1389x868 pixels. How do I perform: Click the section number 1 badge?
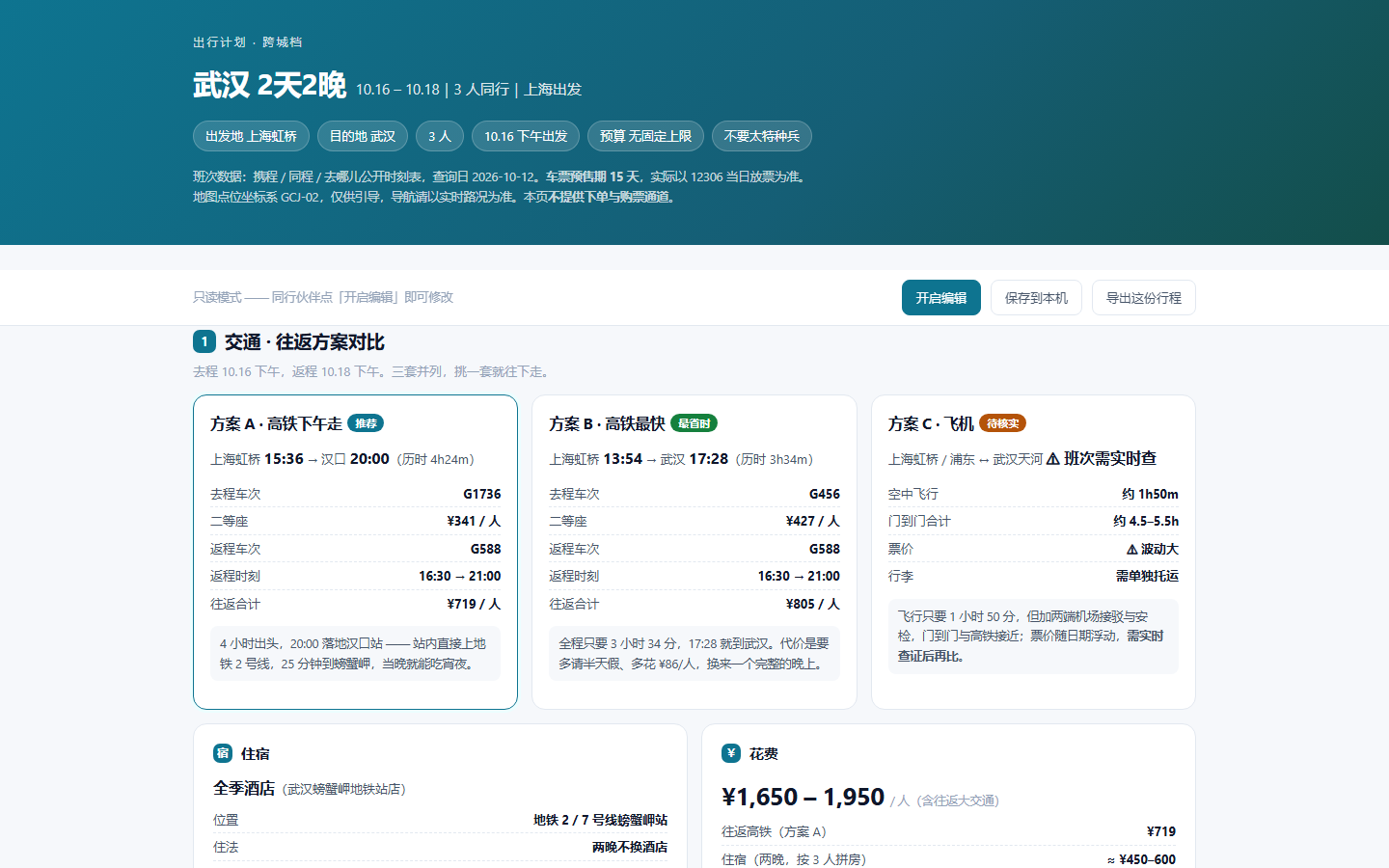[204, 341]
